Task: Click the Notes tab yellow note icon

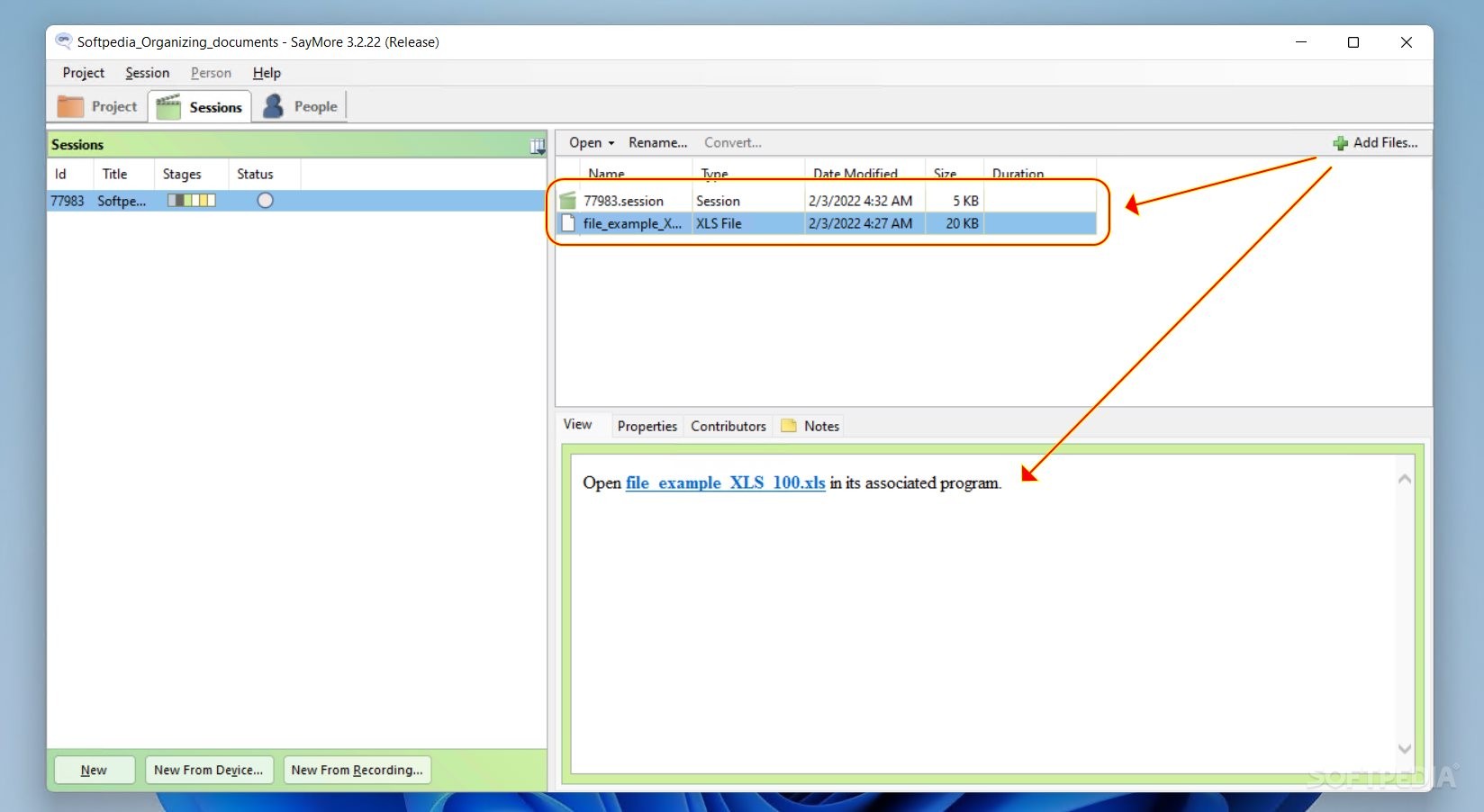Action: [789, 426]
